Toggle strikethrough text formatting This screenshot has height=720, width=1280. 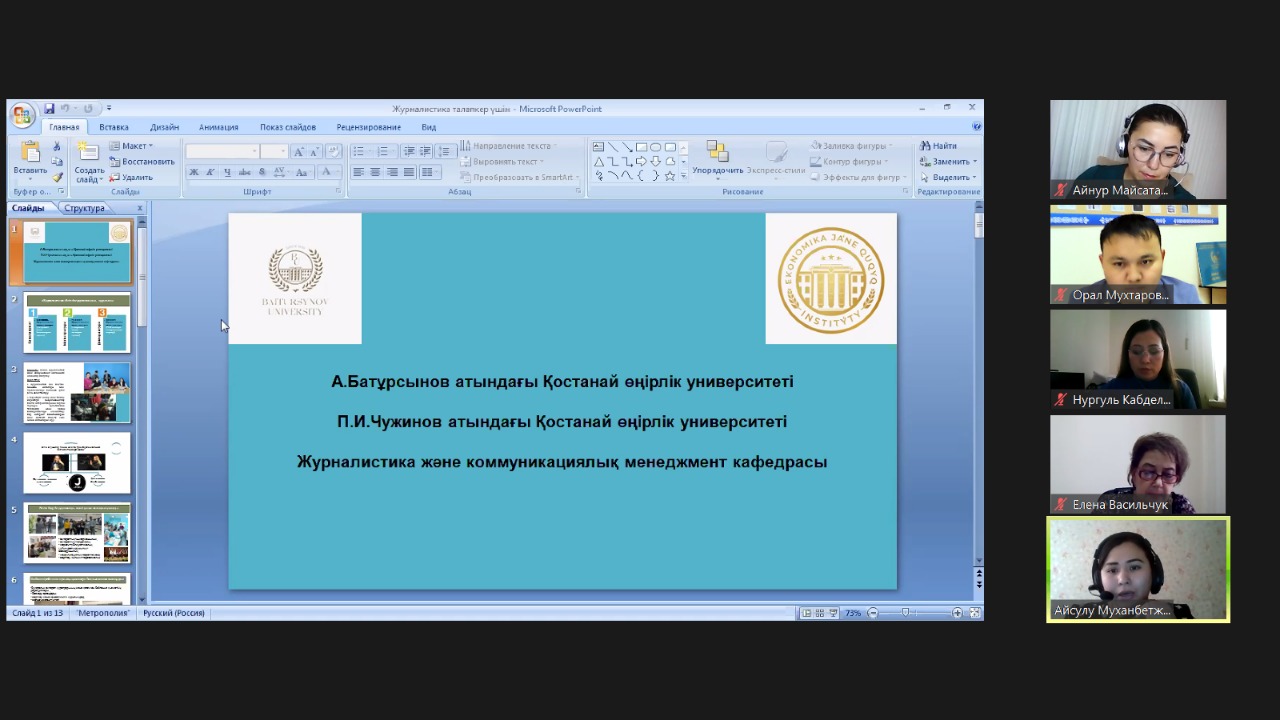pyautogui.click(x=244, y=172)
